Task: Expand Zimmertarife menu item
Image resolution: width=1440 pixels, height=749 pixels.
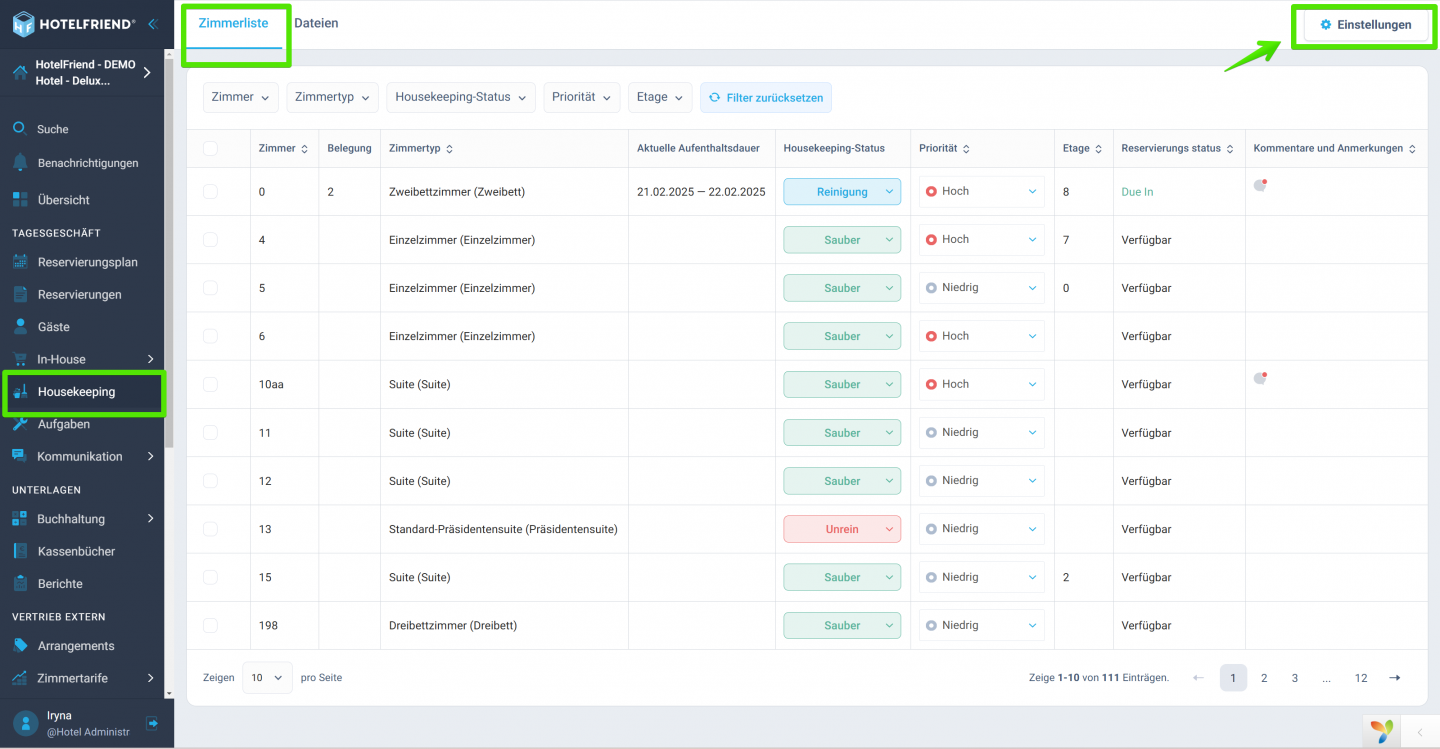Action: point(82,678)
